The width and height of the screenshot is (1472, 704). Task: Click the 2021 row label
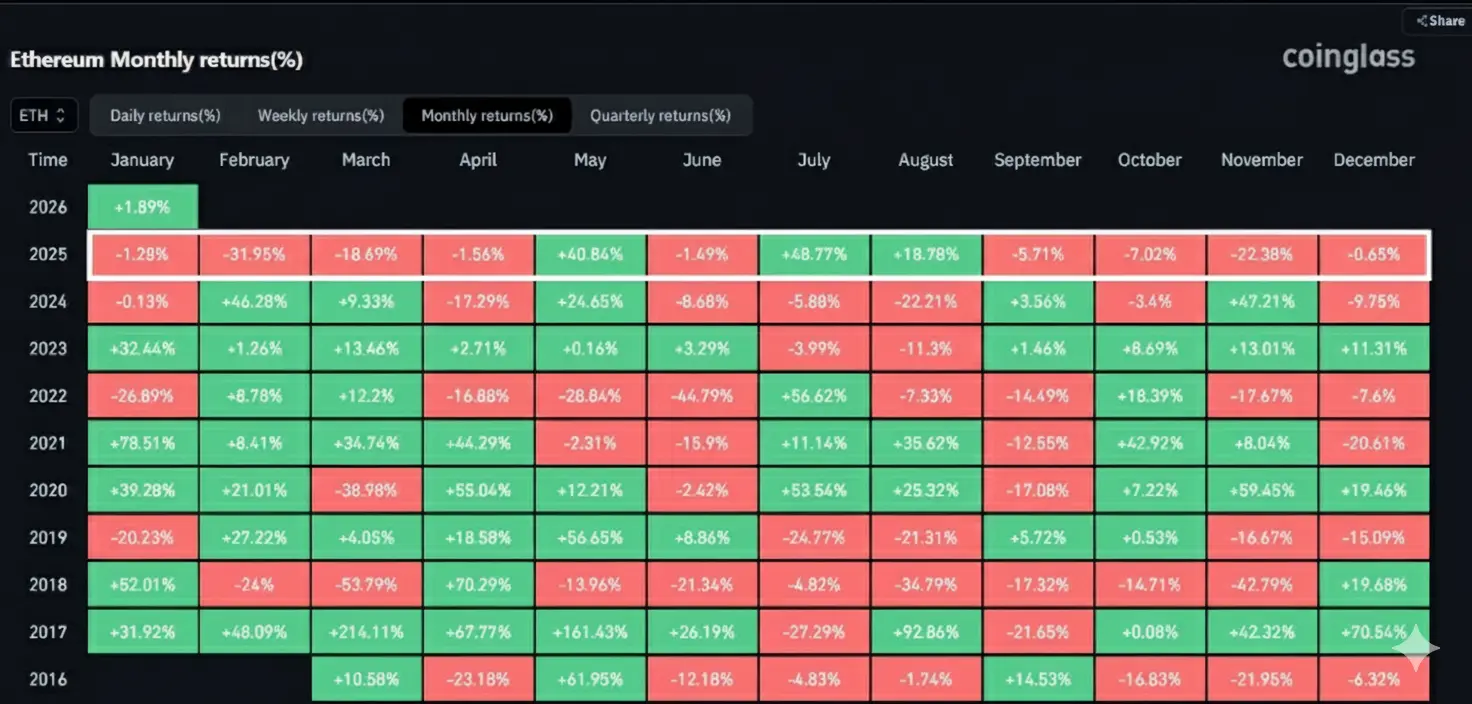(x=48, y=443)
